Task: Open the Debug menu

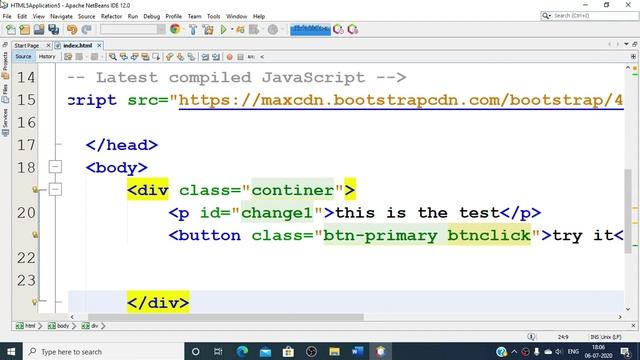Action: click(x=151, y=16)
